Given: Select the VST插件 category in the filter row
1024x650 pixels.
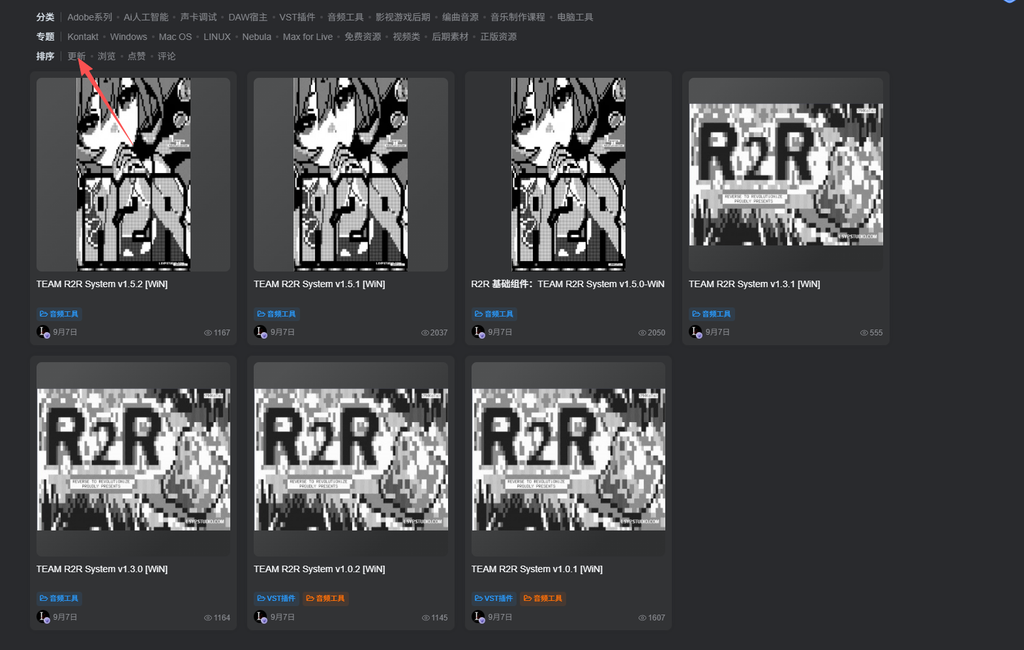Looking at the screenshot, I should click(297, 17).
